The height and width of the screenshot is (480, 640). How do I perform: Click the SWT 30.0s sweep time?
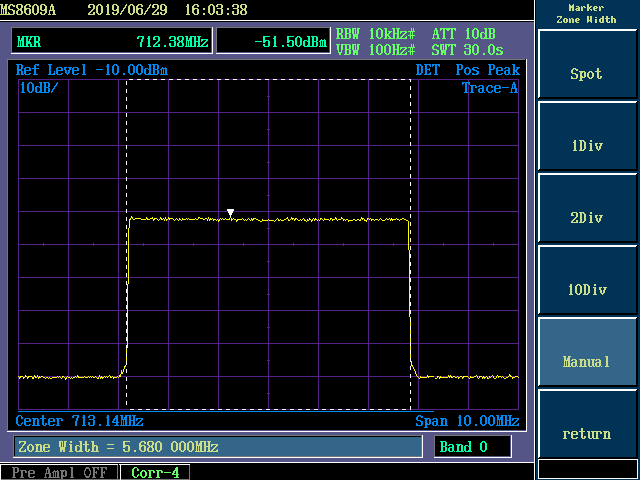(467, 50)
